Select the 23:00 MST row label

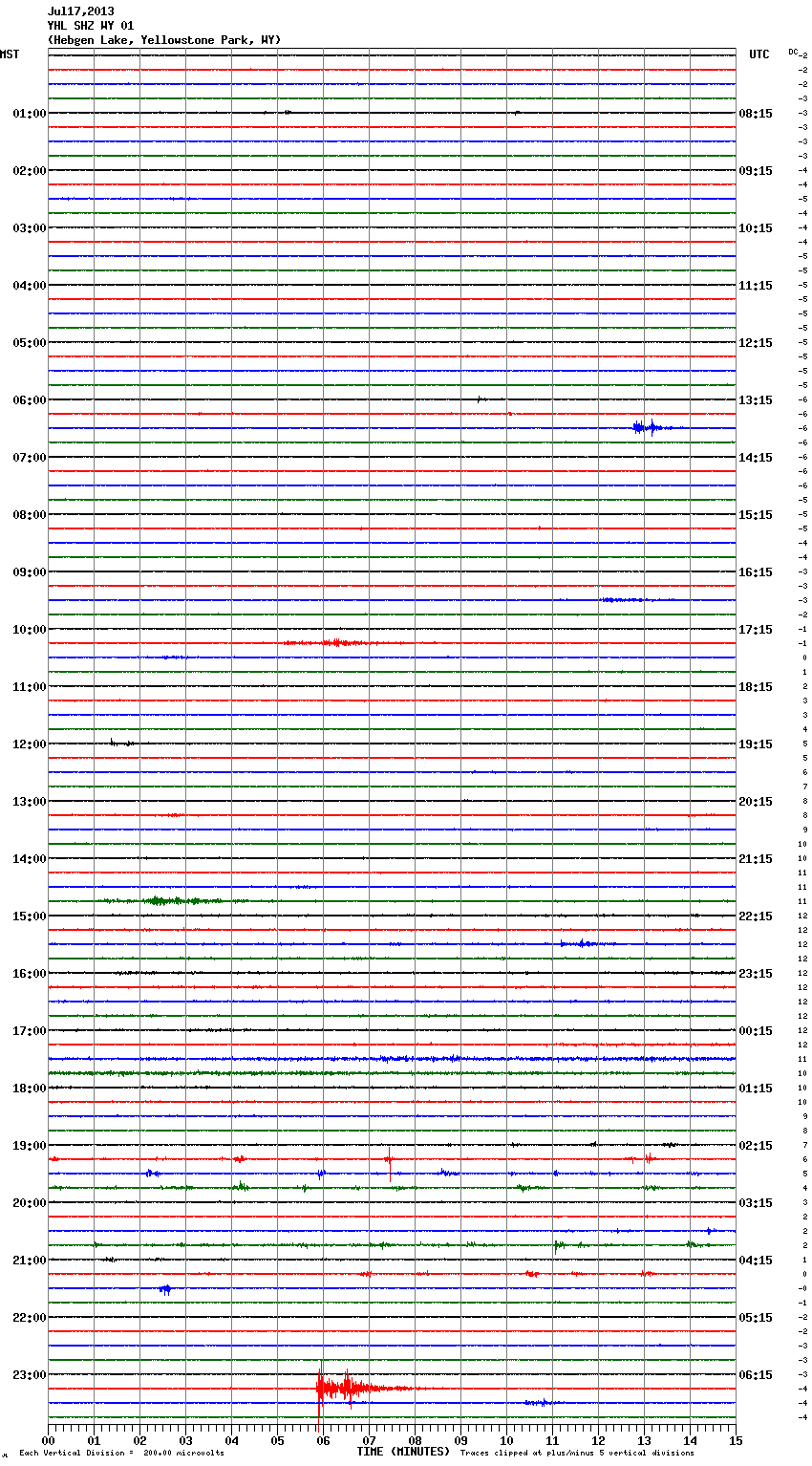click(30, 1375)
